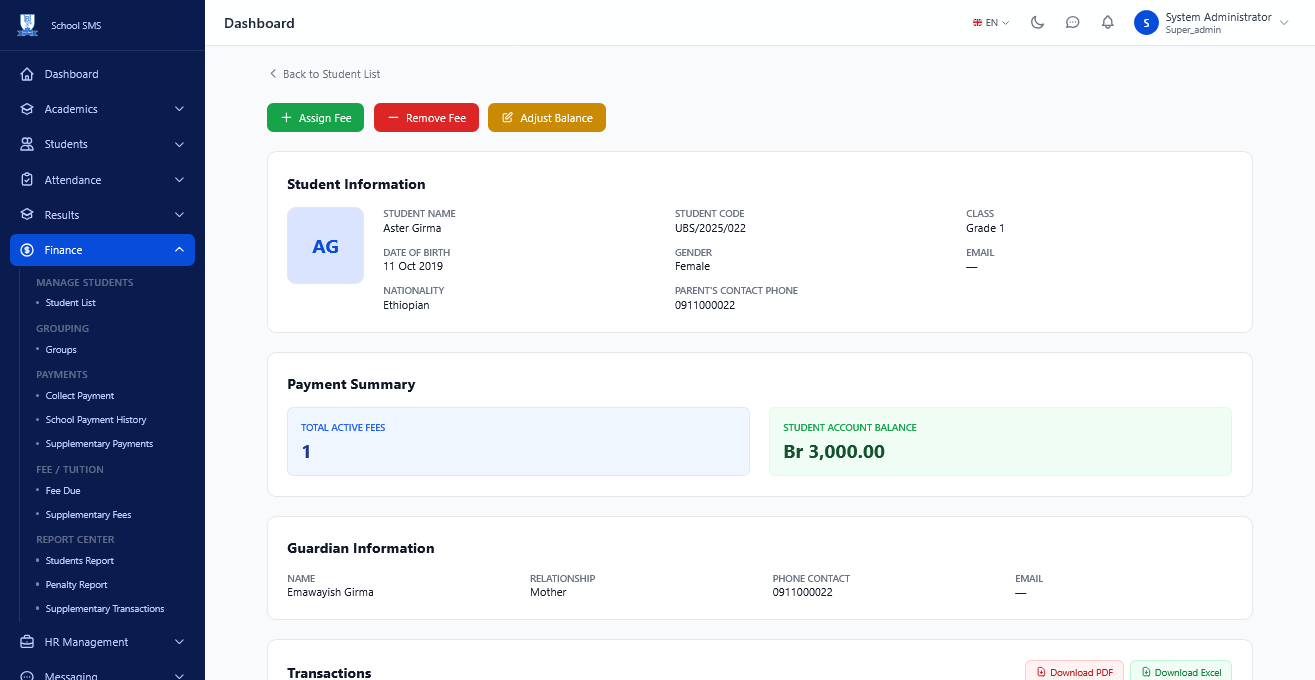Click the School SMS logo icon
The height and width of the screenshot is (680, 1315).
(x=27, y=25)
